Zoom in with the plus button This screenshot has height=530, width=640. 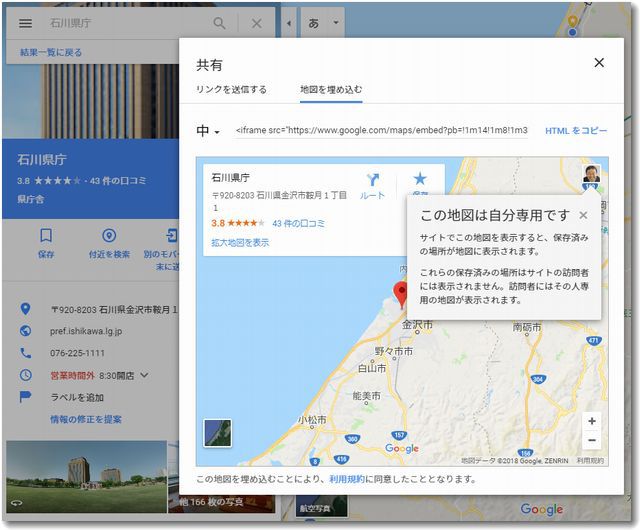click(592, 421)
